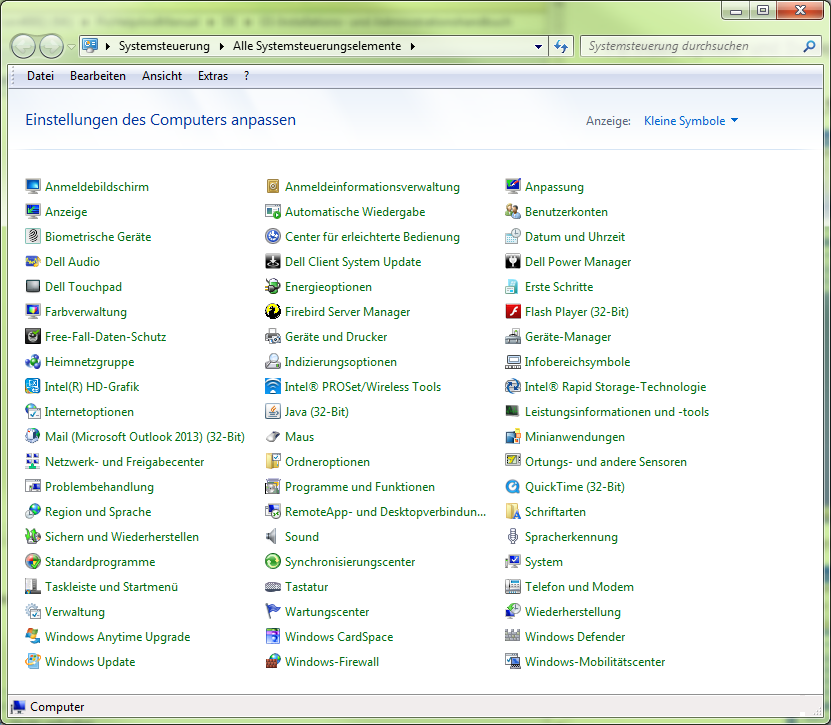
Task: Click the Alle Systemsteuerungselemente breadcrumb
Action: pos(317,46)
